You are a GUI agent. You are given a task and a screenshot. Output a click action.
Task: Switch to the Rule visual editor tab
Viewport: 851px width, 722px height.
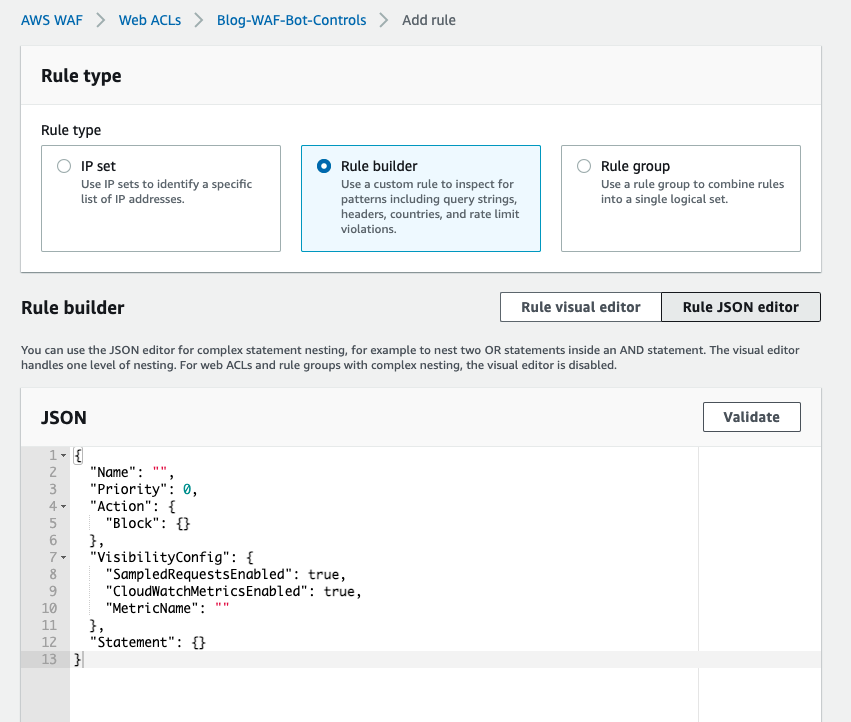[x=580, y=307]
